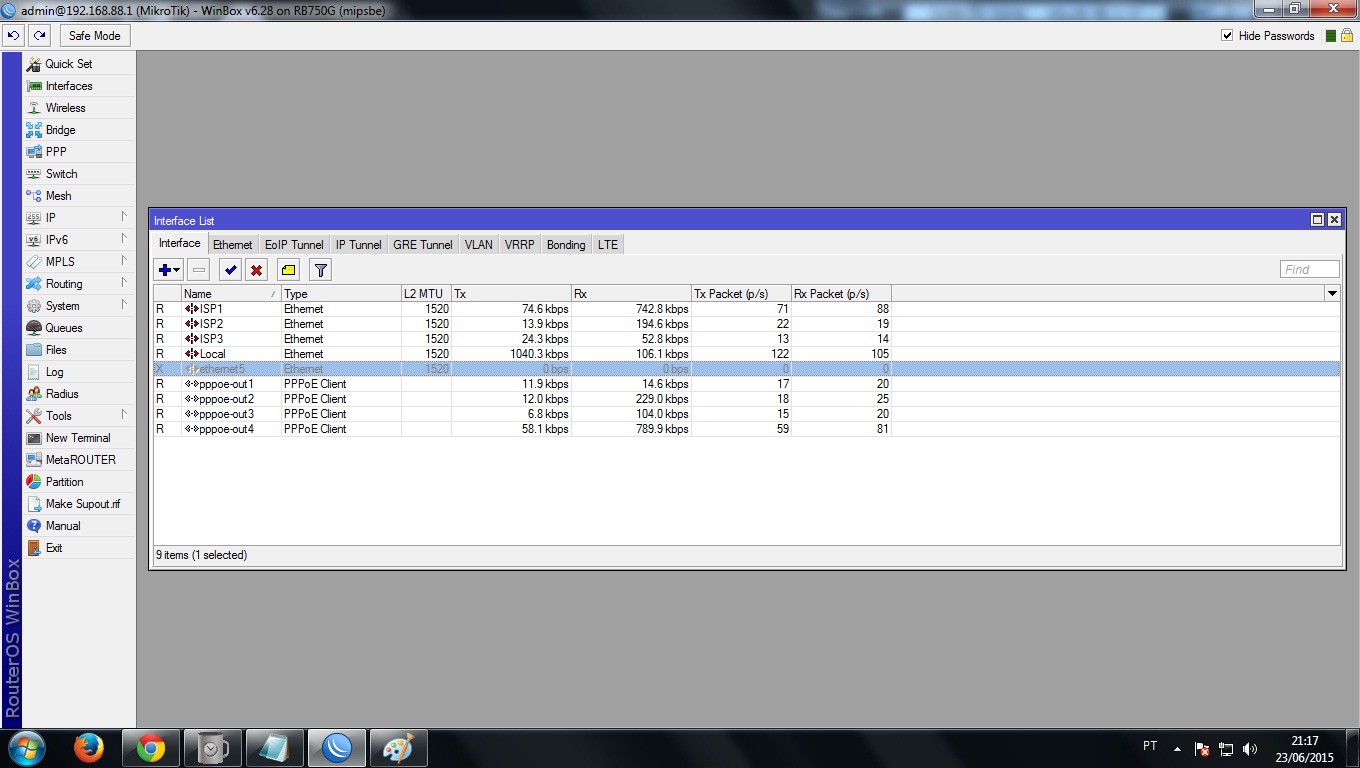
Task: Select the ISP3 interface row
Action: [746, 339]
